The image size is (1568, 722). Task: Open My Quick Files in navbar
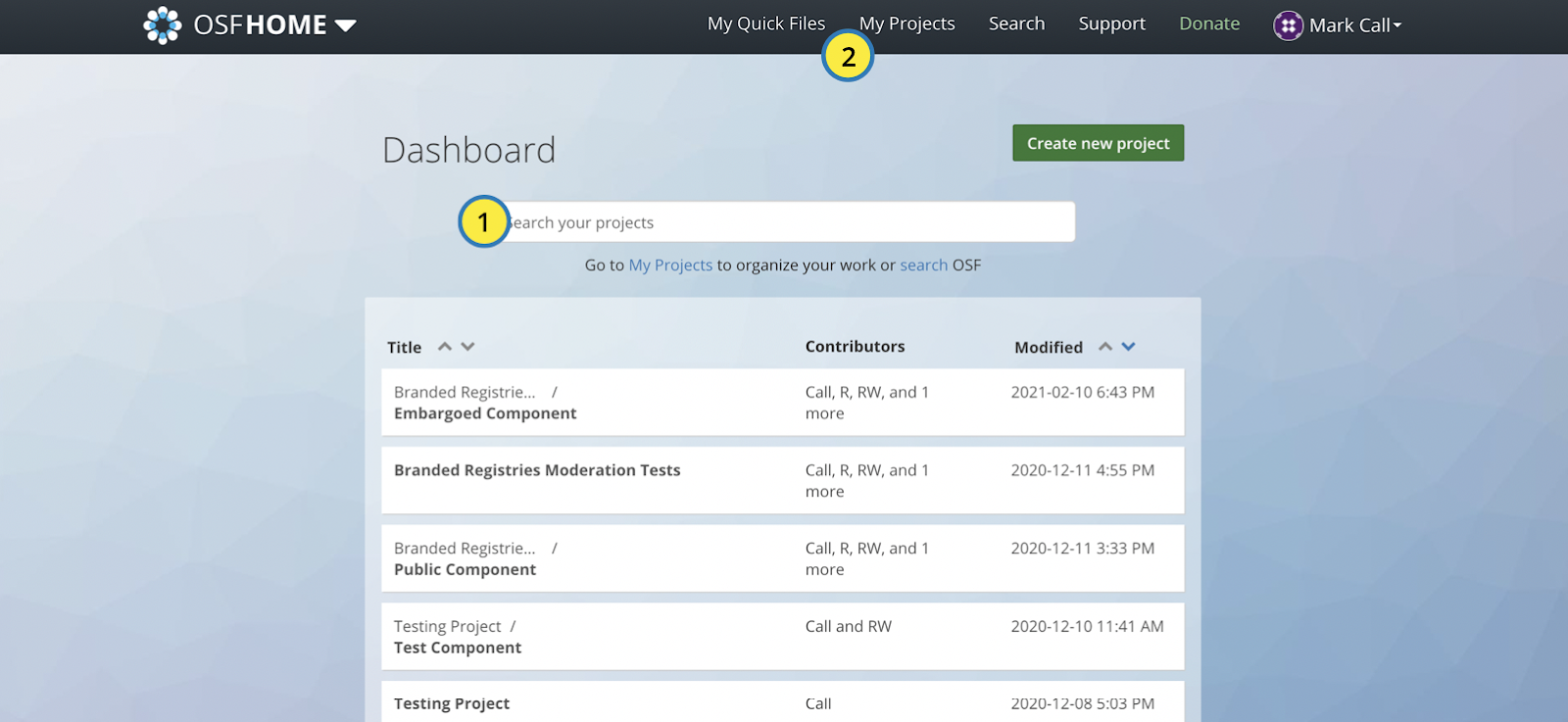(766, 24)
